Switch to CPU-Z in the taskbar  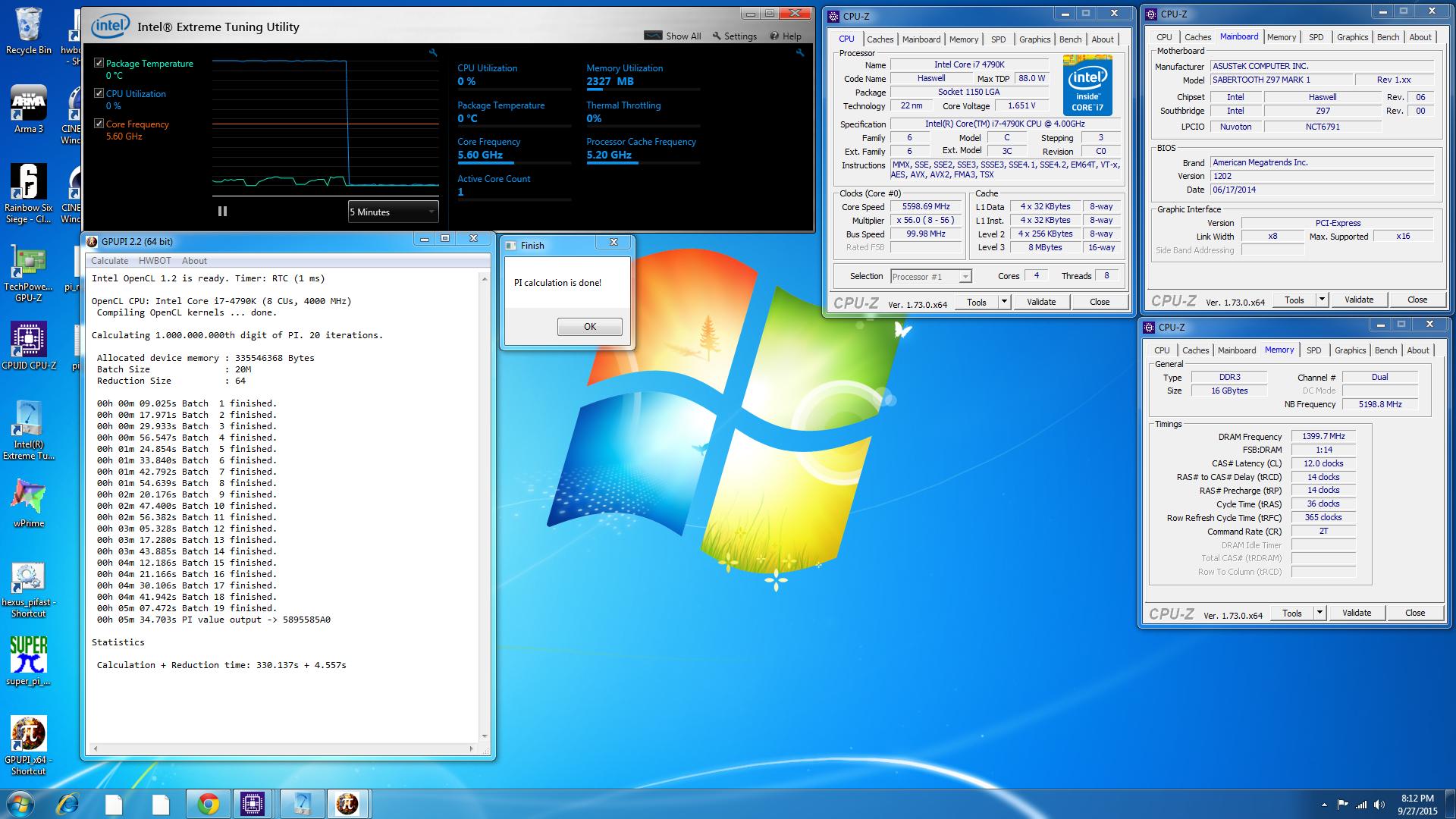pyautogui.click(x=253, y=804)
